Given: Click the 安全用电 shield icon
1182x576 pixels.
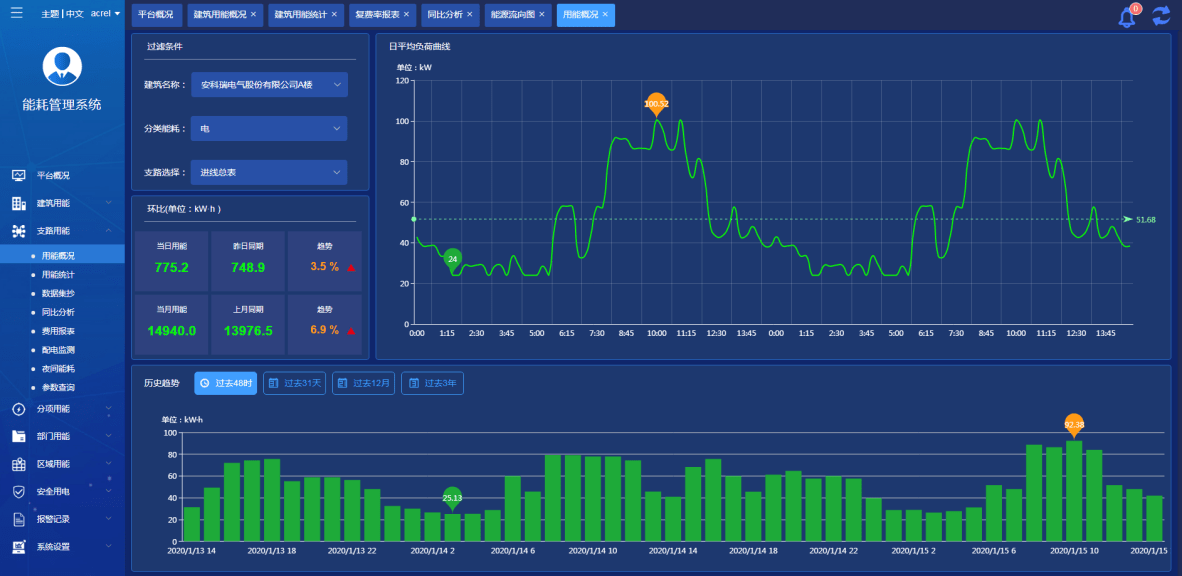Looking at the screenshot, I should [x=18, y=492].
